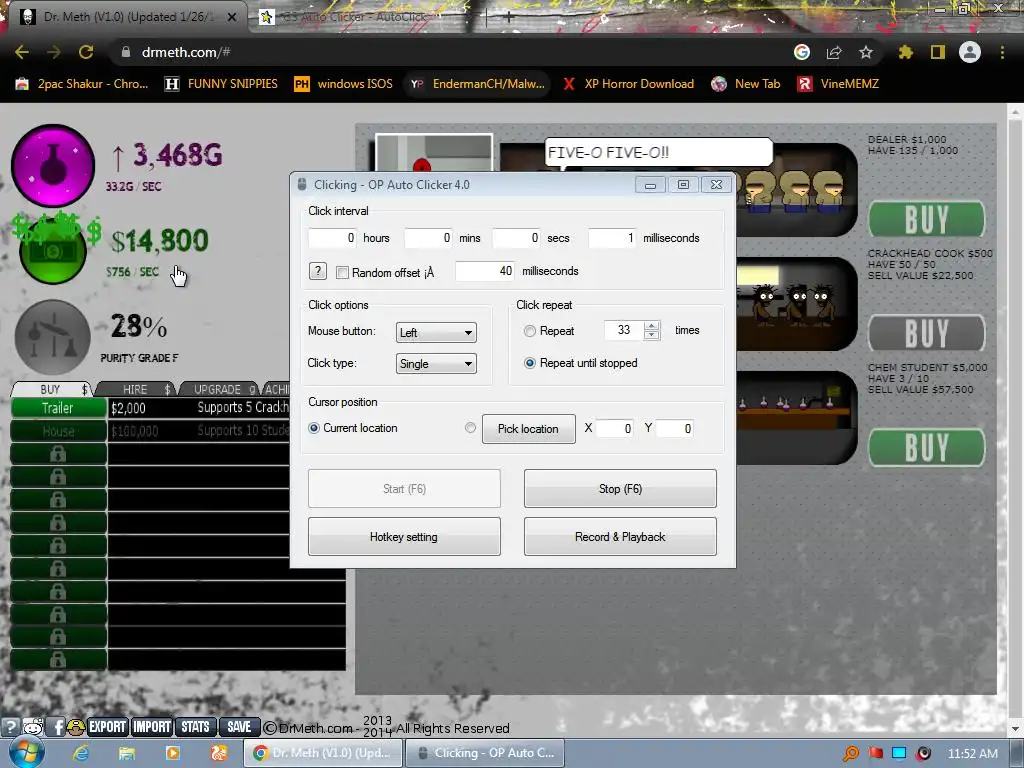Reload the drmeth.com page
The image size is (1024, 768).
(x=86, y=52)
